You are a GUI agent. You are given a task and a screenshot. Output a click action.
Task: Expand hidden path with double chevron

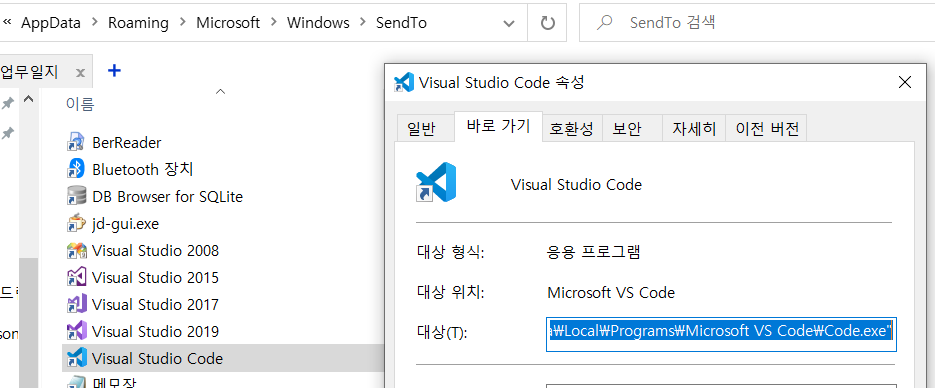pyautogui.click(x=7, y=21)
